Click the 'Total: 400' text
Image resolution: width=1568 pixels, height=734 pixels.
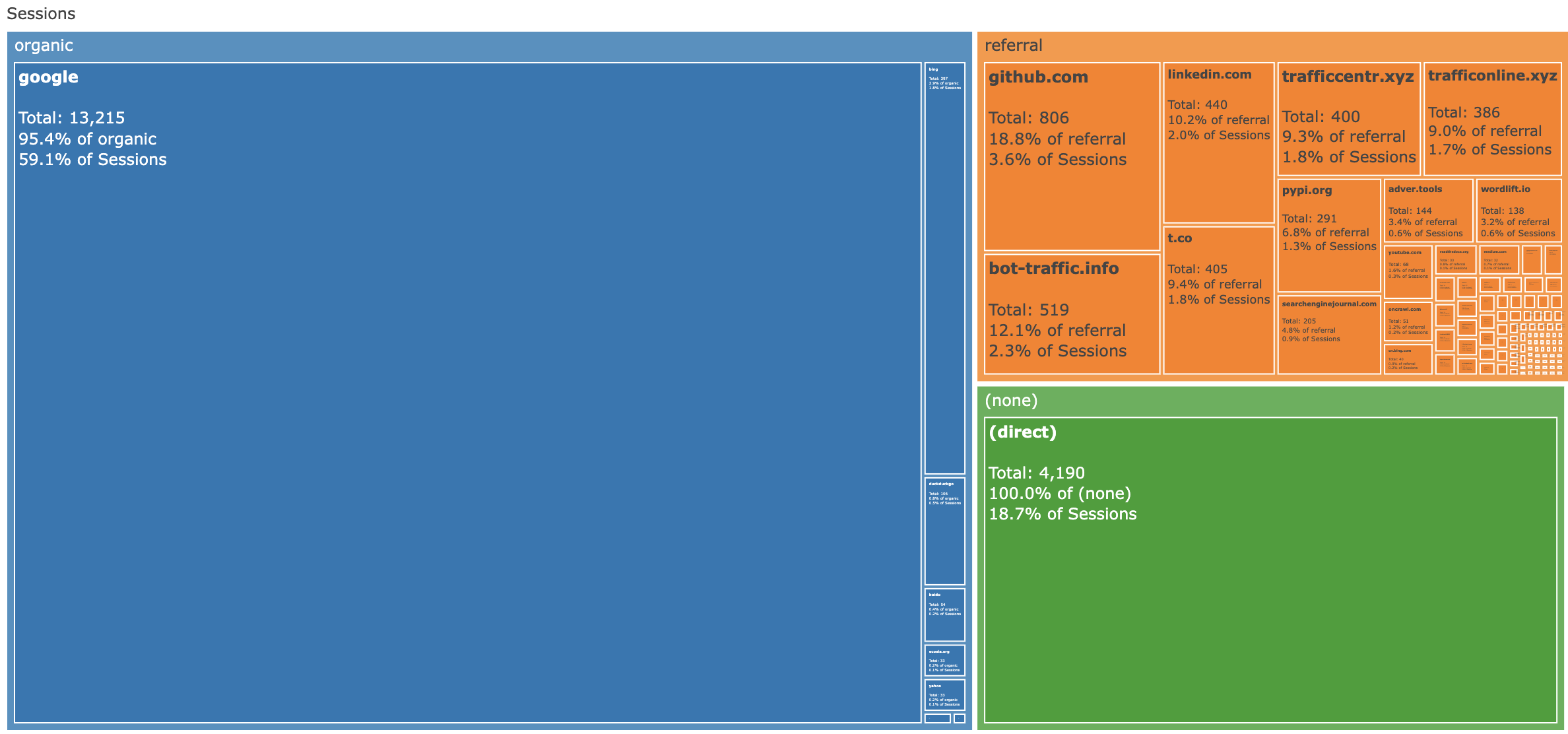pyautogui.click(x=1321, y=117)
